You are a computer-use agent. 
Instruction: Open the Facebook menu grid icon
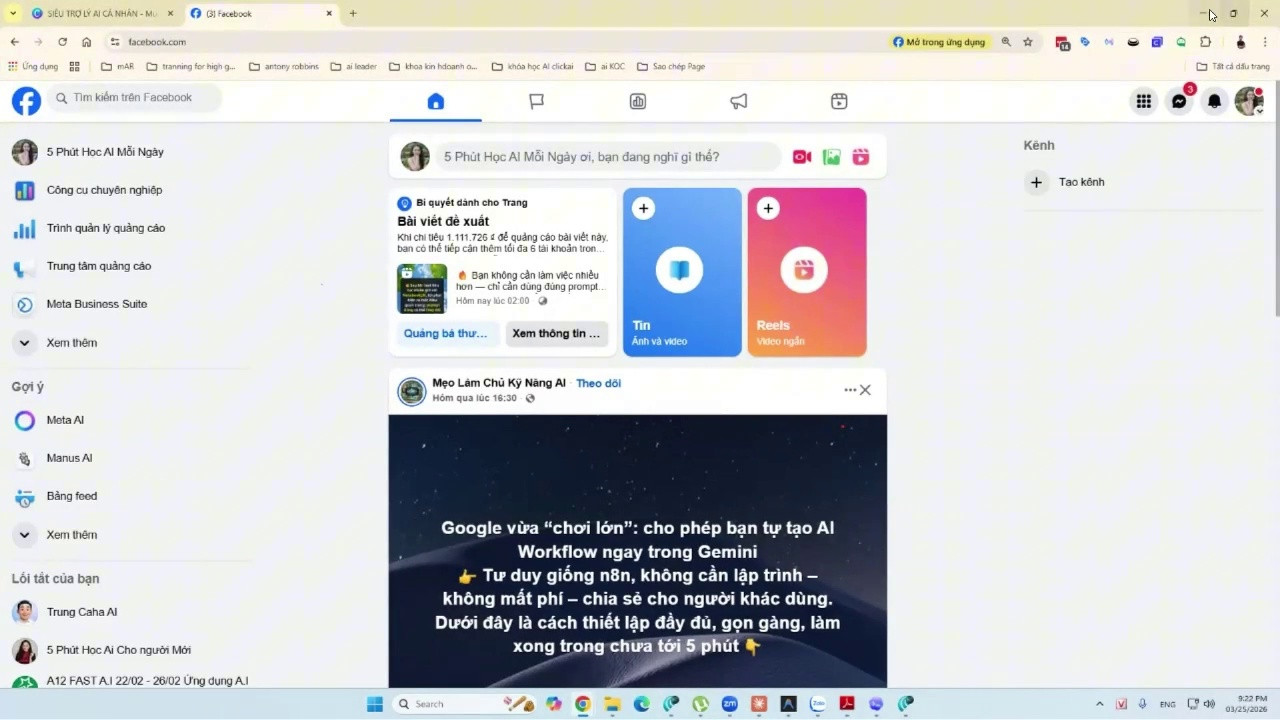1144,101
